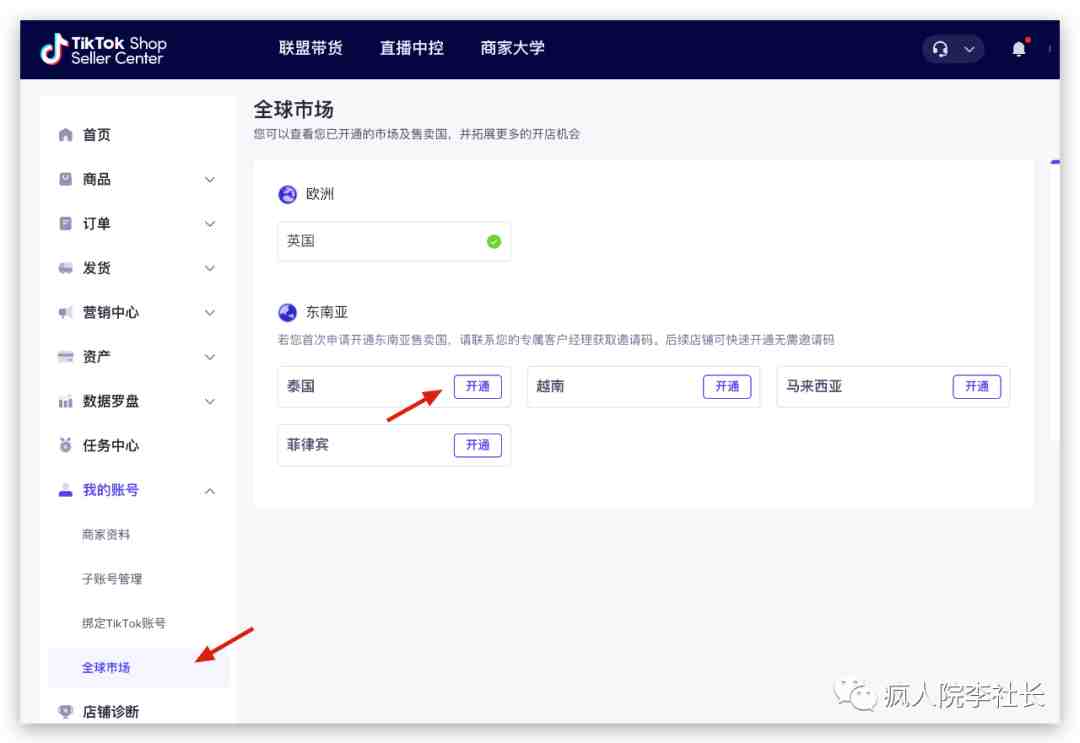The image size is (1080, 743).
Task: Click the 发货 truck icon
Action: (65, 268)
